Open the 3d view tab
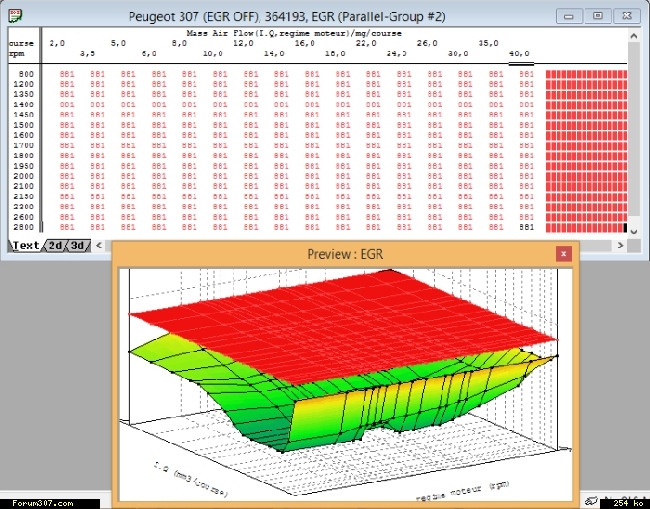650x509 pixels. [78, 245]
